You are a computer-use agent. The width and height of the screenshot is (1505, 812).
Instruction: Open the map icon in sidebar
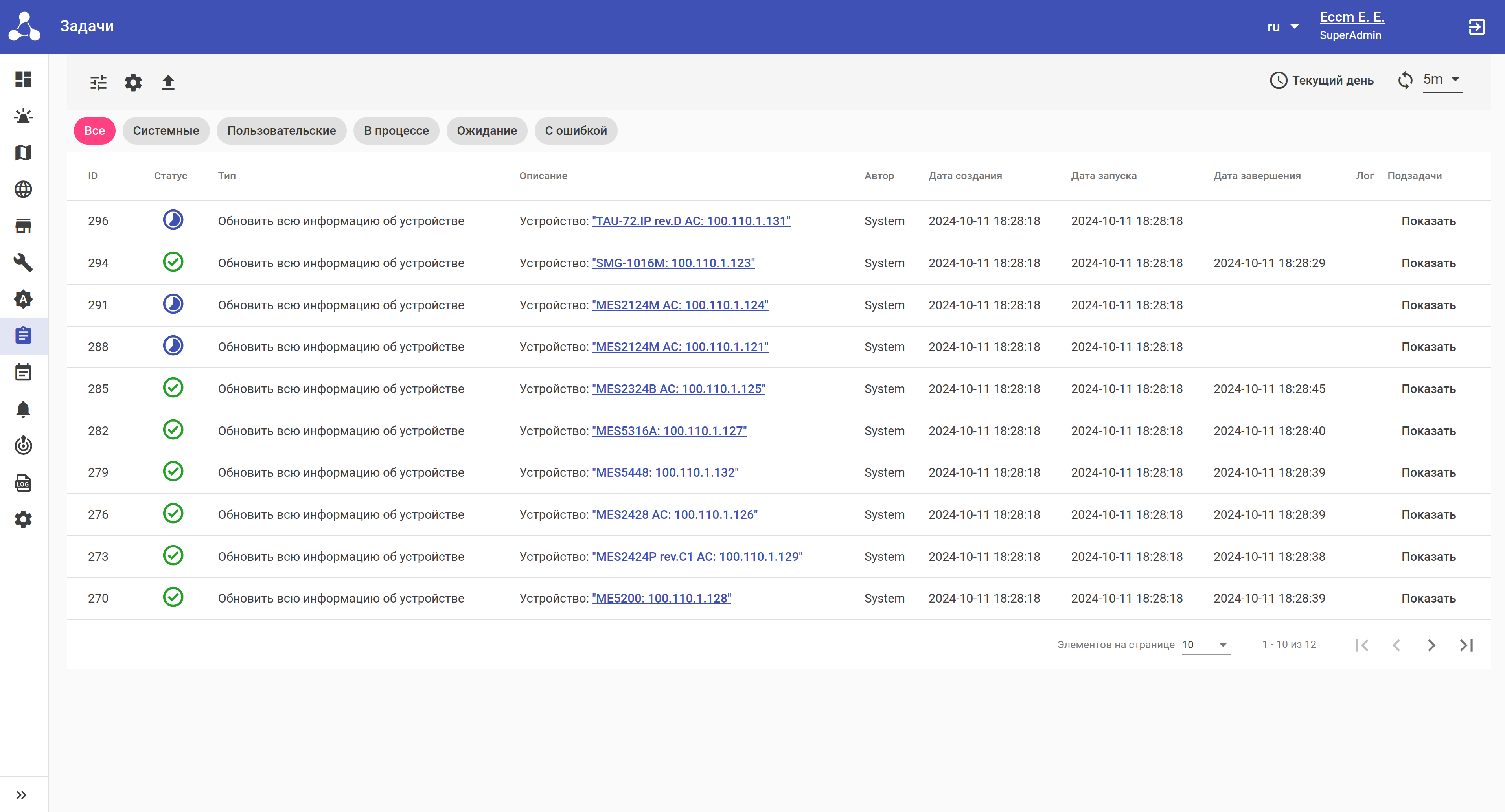coord(23,152)
